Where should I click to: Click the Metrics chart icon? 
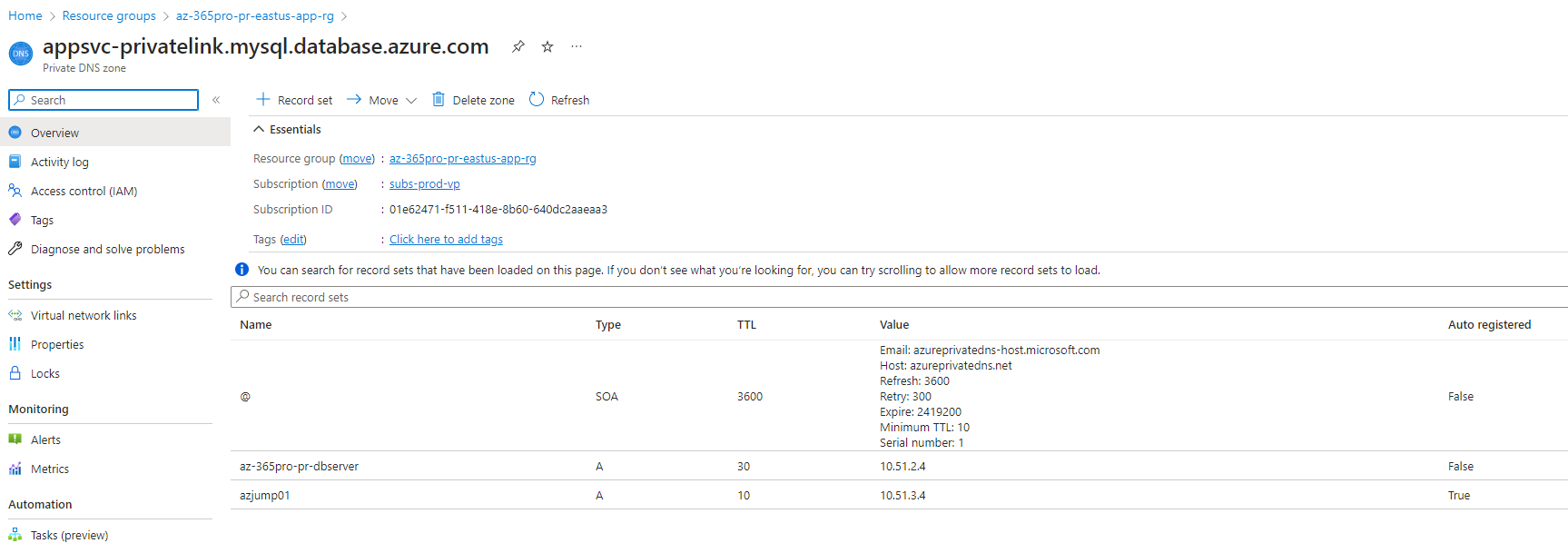(15, 469)
